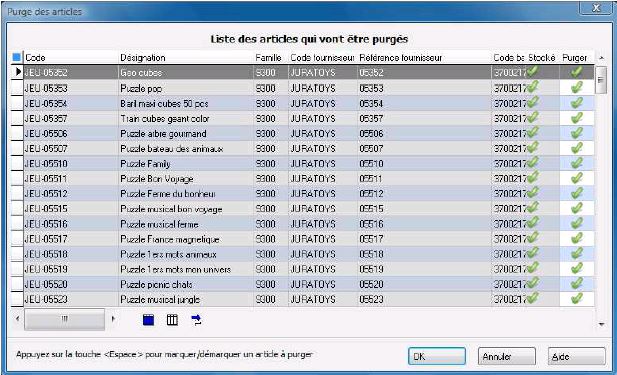Select code cell JEU-05511
This screenshot has height=375, width=617.
click(71, 179)
